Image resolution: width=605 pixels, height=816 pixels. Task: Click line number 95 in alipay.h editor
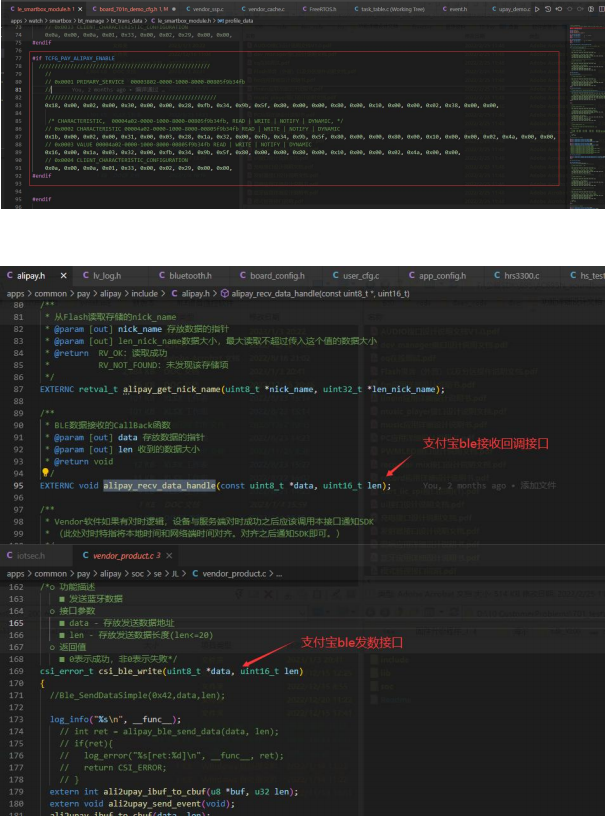point(18,486)
